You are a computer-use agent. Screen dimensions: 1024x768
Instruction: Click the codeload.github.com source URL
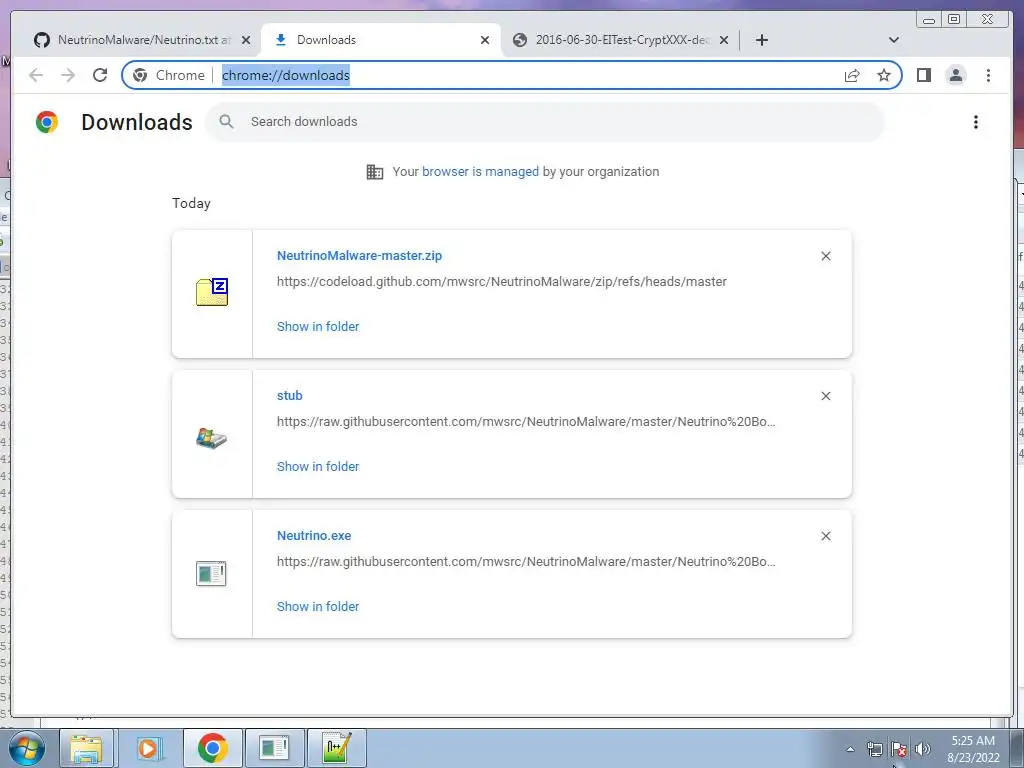502,281
